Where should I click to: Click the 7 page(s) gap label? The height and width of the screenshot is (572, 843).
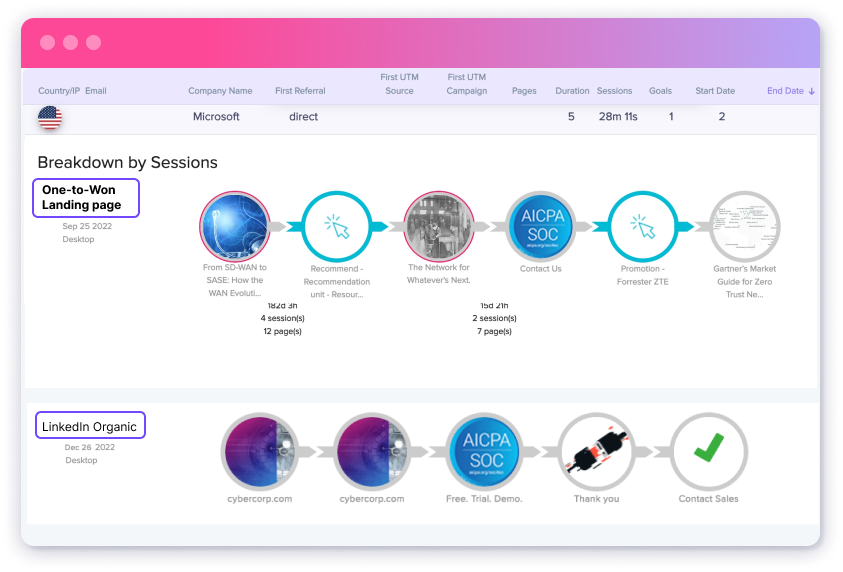494,331
